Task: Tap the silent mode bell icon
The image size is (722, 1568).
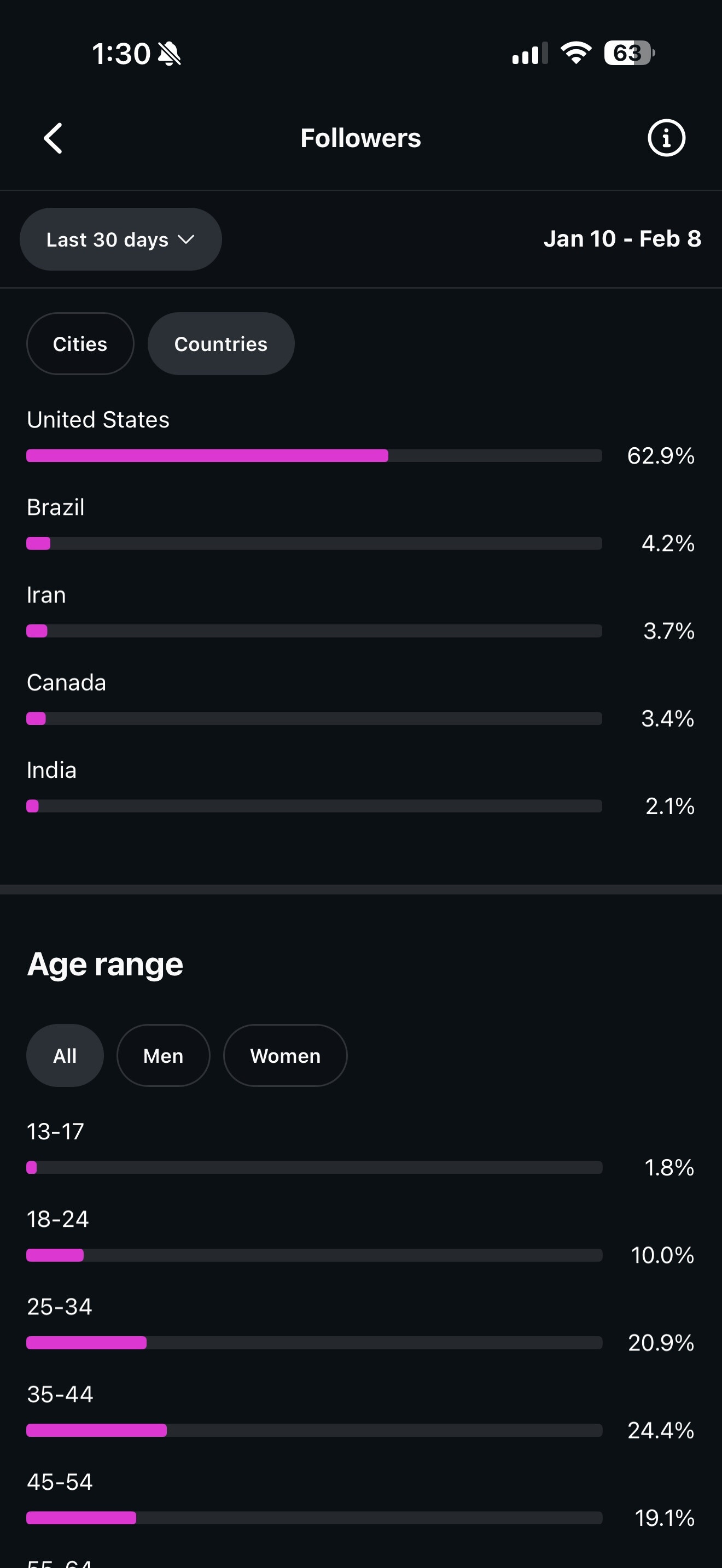Action: pos(169,54)
